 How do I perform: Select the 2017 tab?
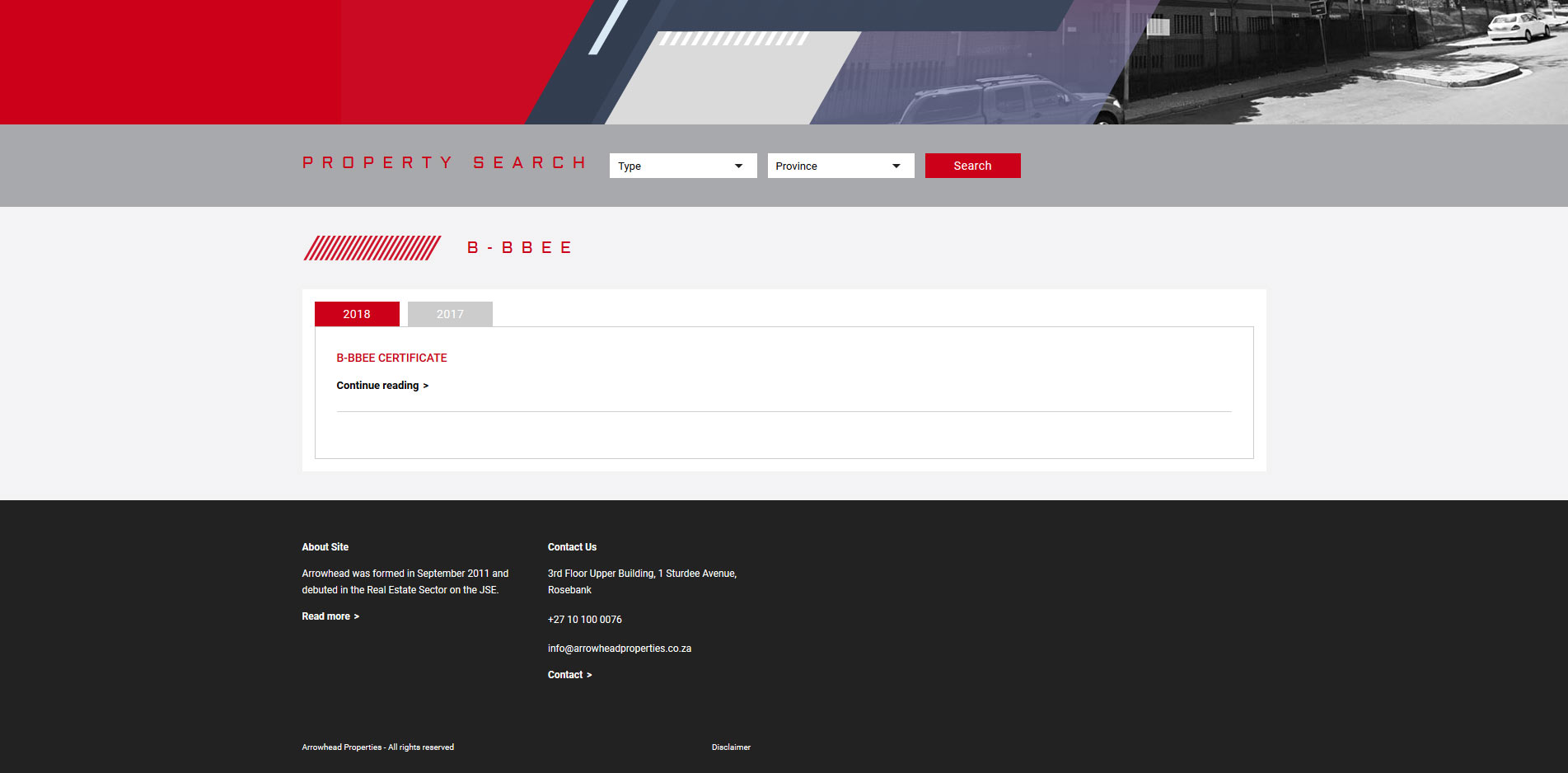[x=450, y=314]
